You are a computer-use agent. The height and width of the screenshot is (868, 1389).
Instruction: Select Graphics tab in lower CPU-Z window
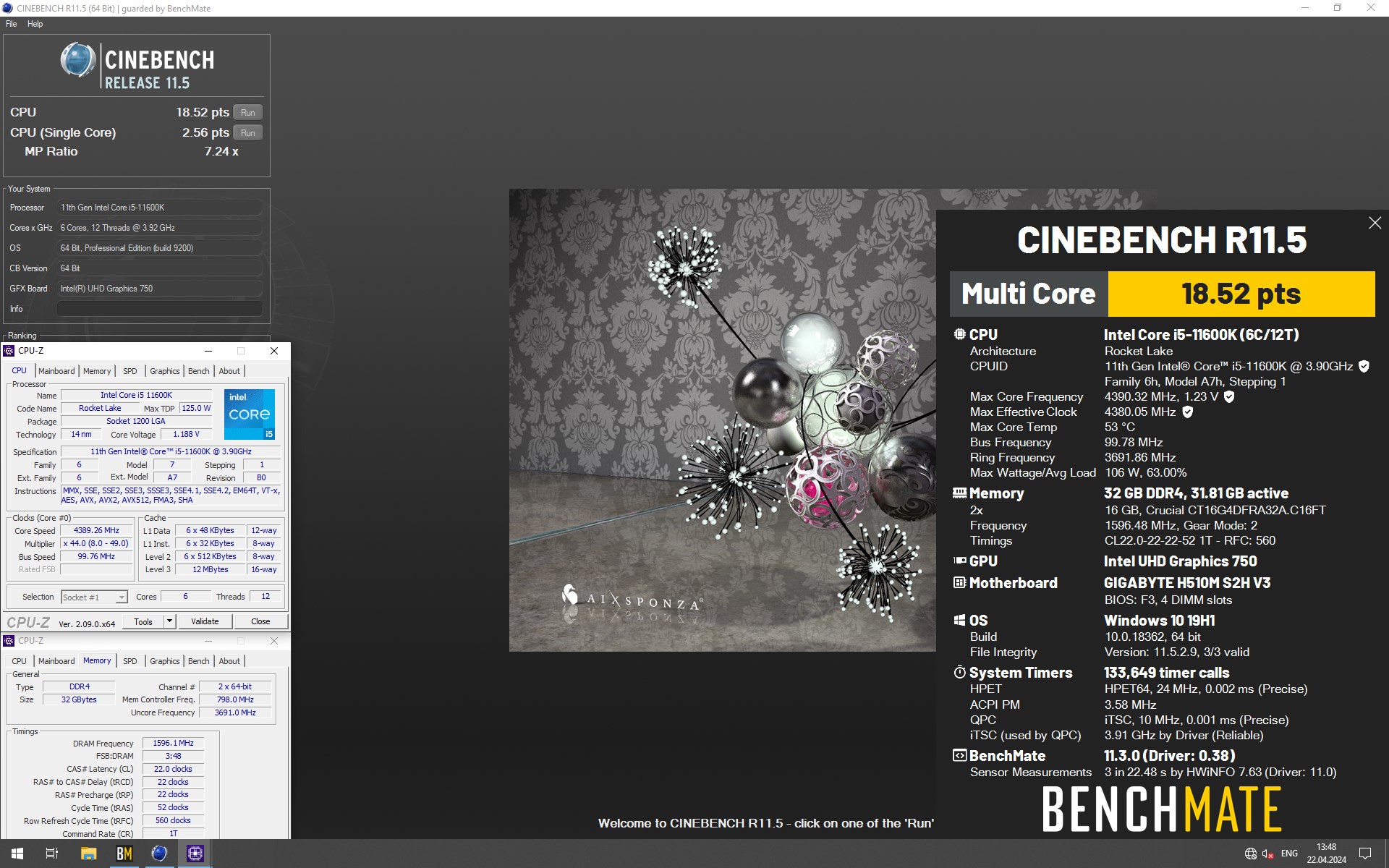(165, 661)
